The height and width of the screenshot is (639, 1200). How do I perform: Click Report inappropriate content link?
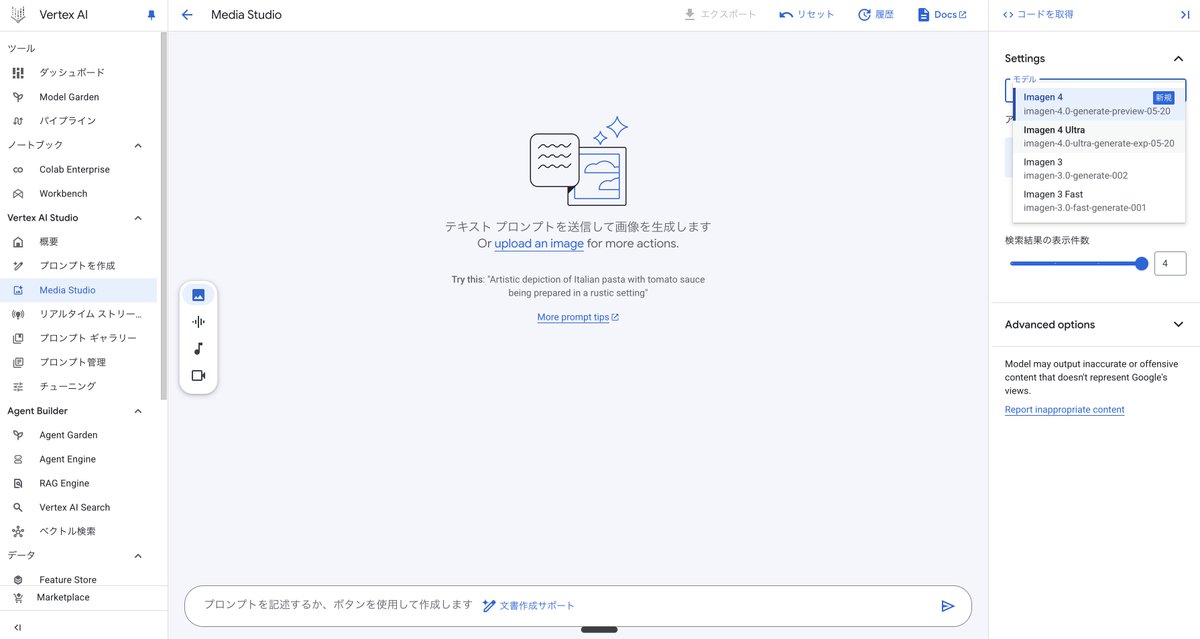pos(1064,410)
